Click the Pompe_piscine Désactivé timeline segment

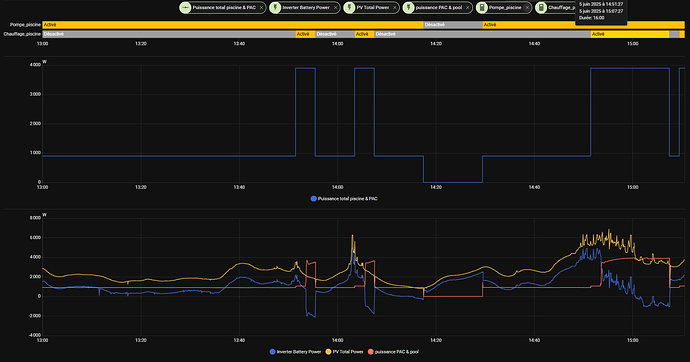coord(453,25)
